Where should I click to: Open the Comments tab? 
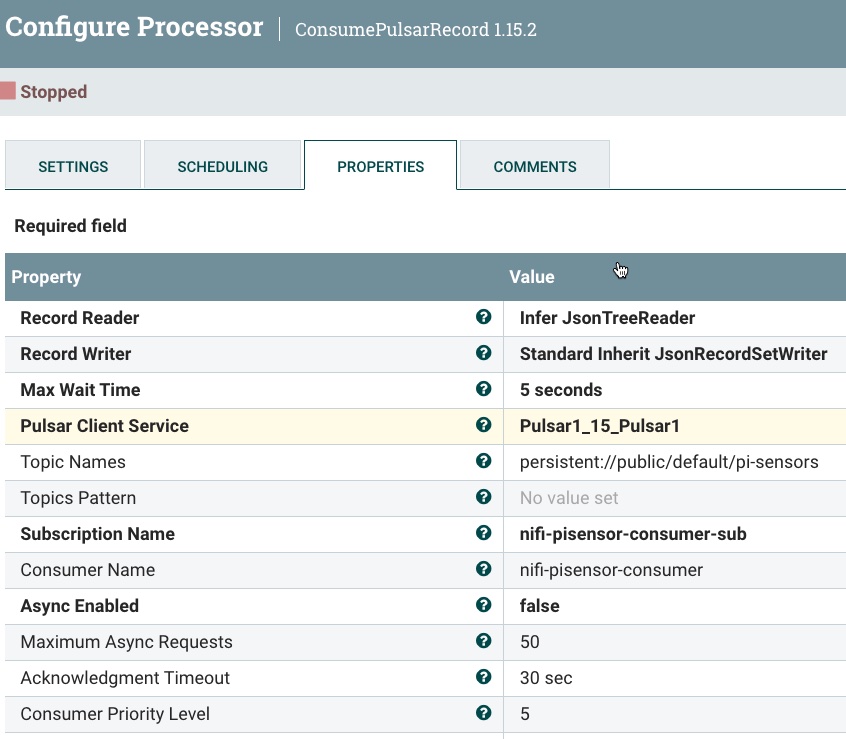click(535, 165)
